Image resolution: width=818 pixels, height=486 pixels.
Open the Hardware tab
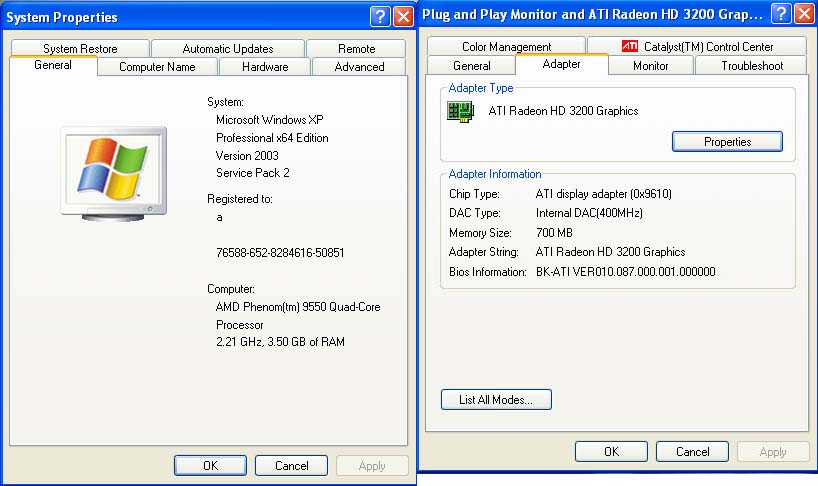coord(265,67)
